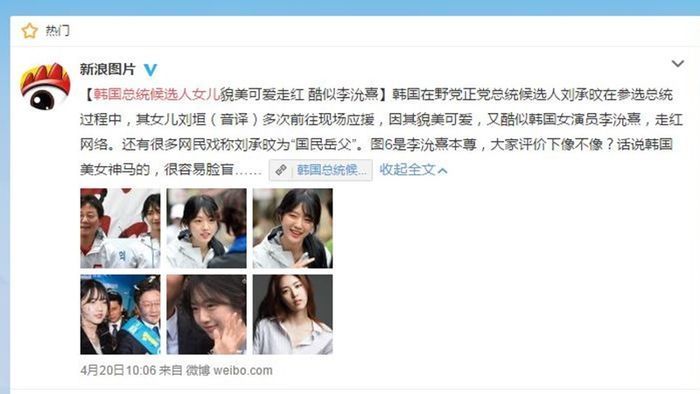Click the small caret after 收起全文
700x394 pixels.
point(442,171)
